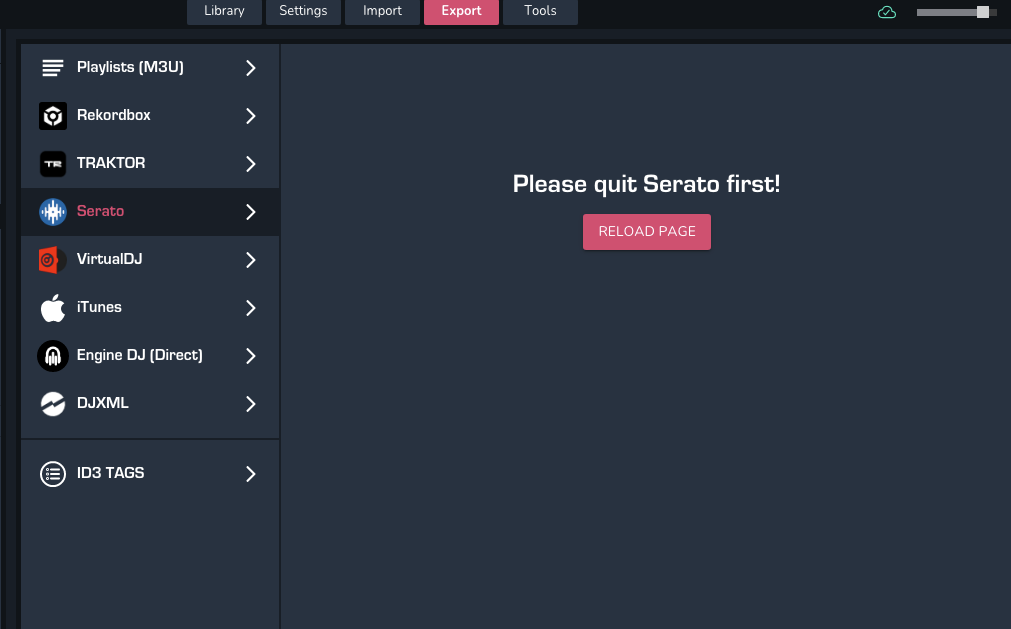
Task: Switch to the Library tab
Action: tap(224, 11)
